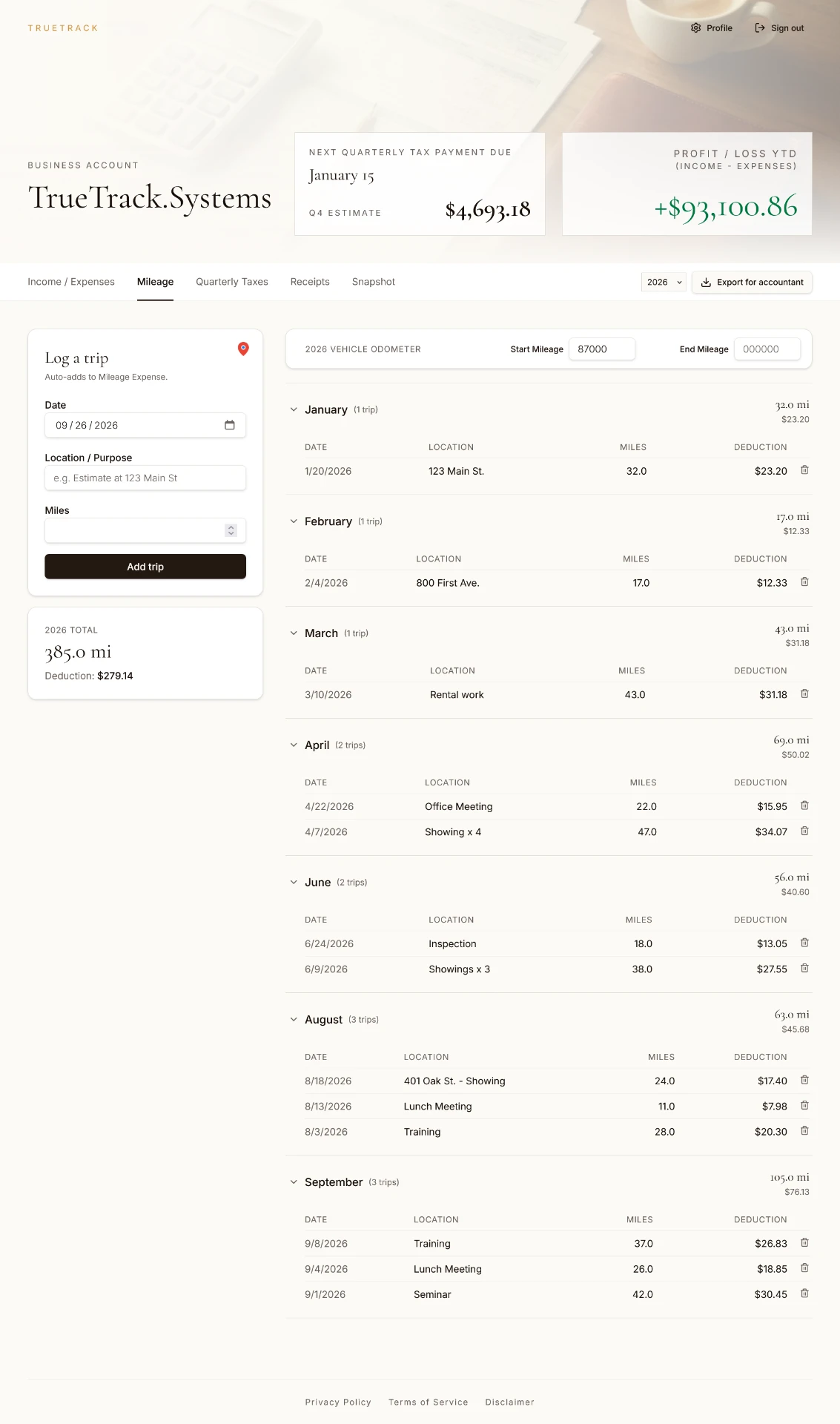This screenshot has width=840, height=1424.
Task: Sign out of the account
Action: (779, 28)
